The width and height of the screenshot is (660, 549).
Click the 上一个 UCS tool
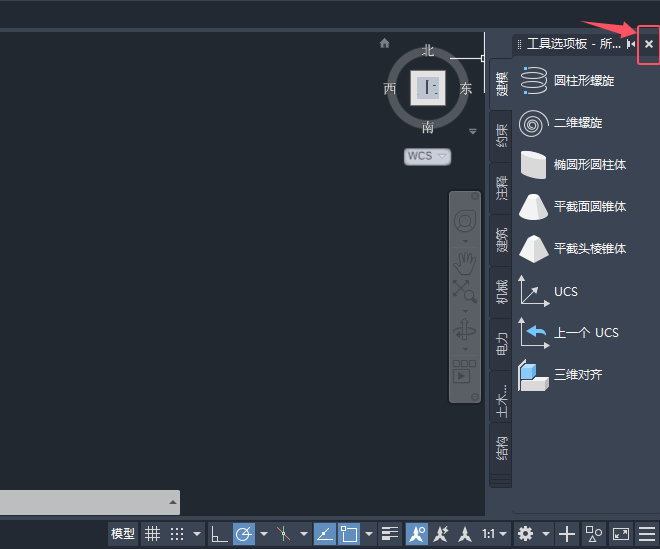pyautogui.click(x=569, y=333)
